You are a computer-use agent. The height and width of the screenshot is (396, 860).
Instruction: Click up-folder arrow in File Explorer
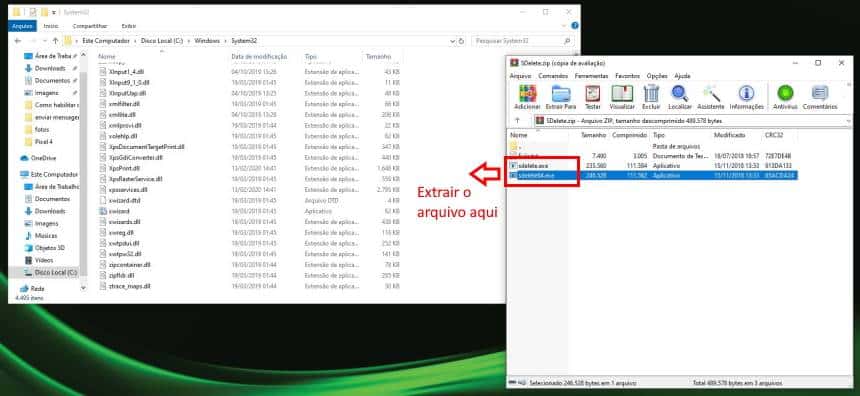55,41
